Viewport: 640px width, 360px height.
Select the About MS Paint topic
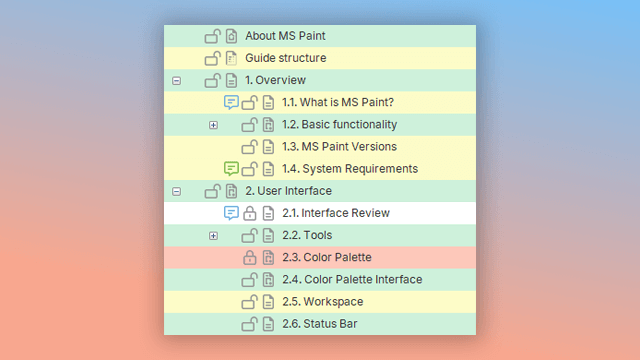click(285, 36)
